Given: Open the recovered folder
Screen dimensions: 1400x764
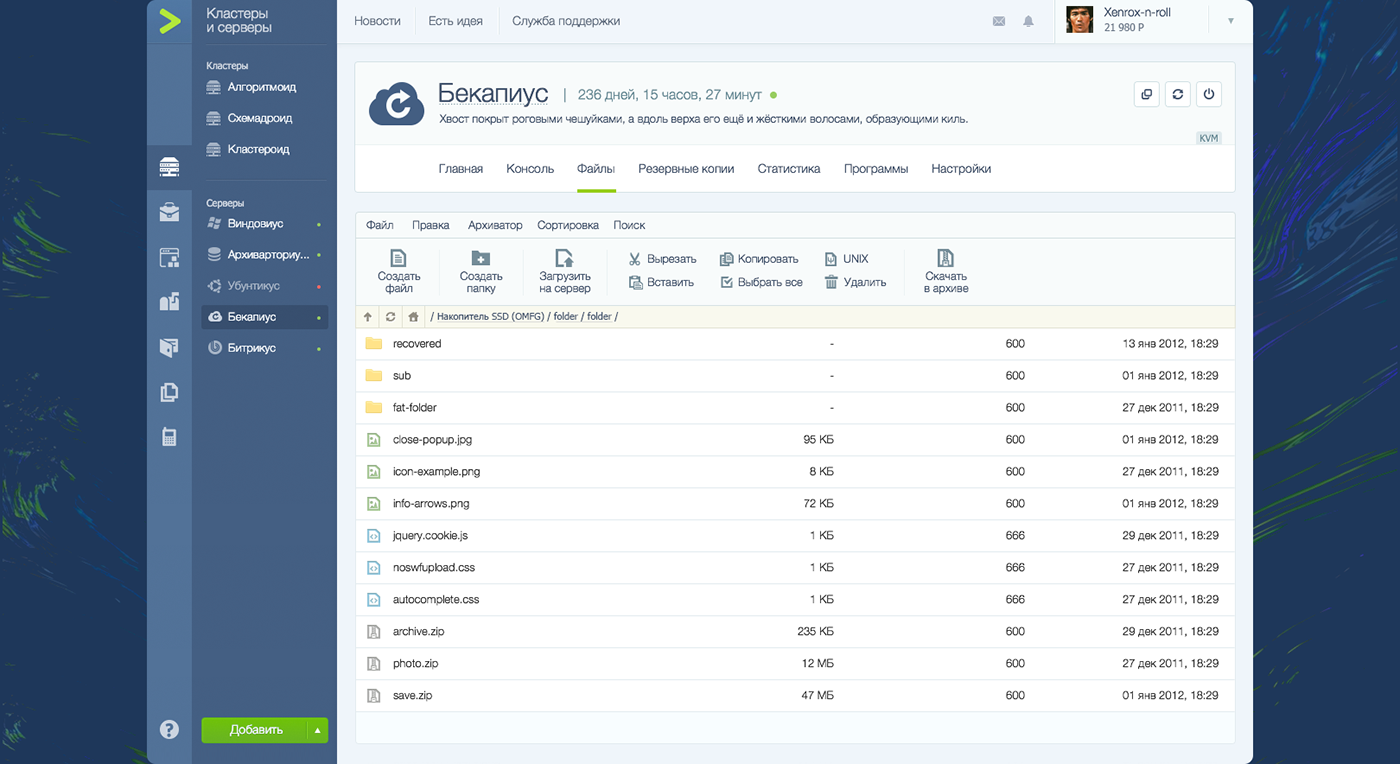Looking at the screenshot, I should click(x=416, y=343).
